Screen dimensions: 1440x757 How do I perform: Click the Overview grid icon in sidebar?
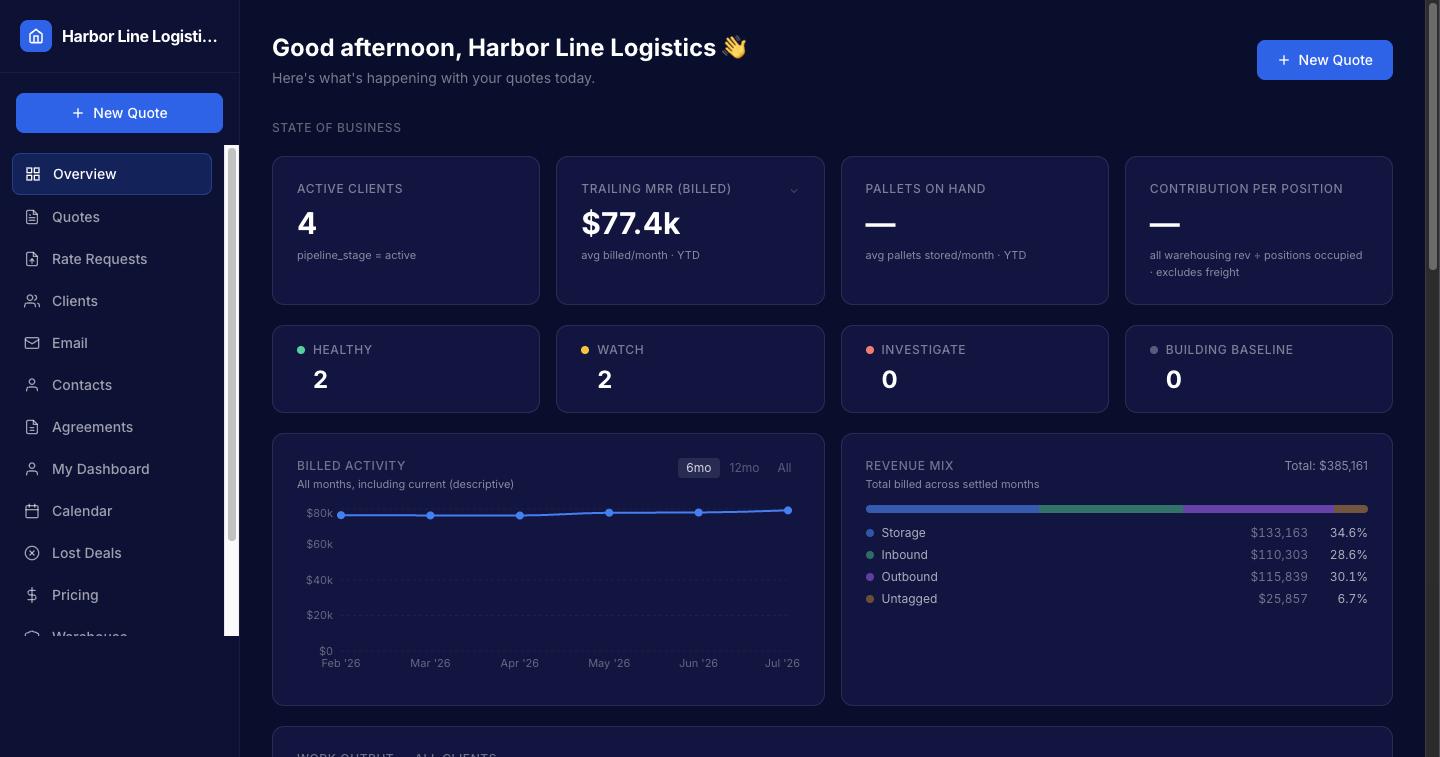pos(33,174)
